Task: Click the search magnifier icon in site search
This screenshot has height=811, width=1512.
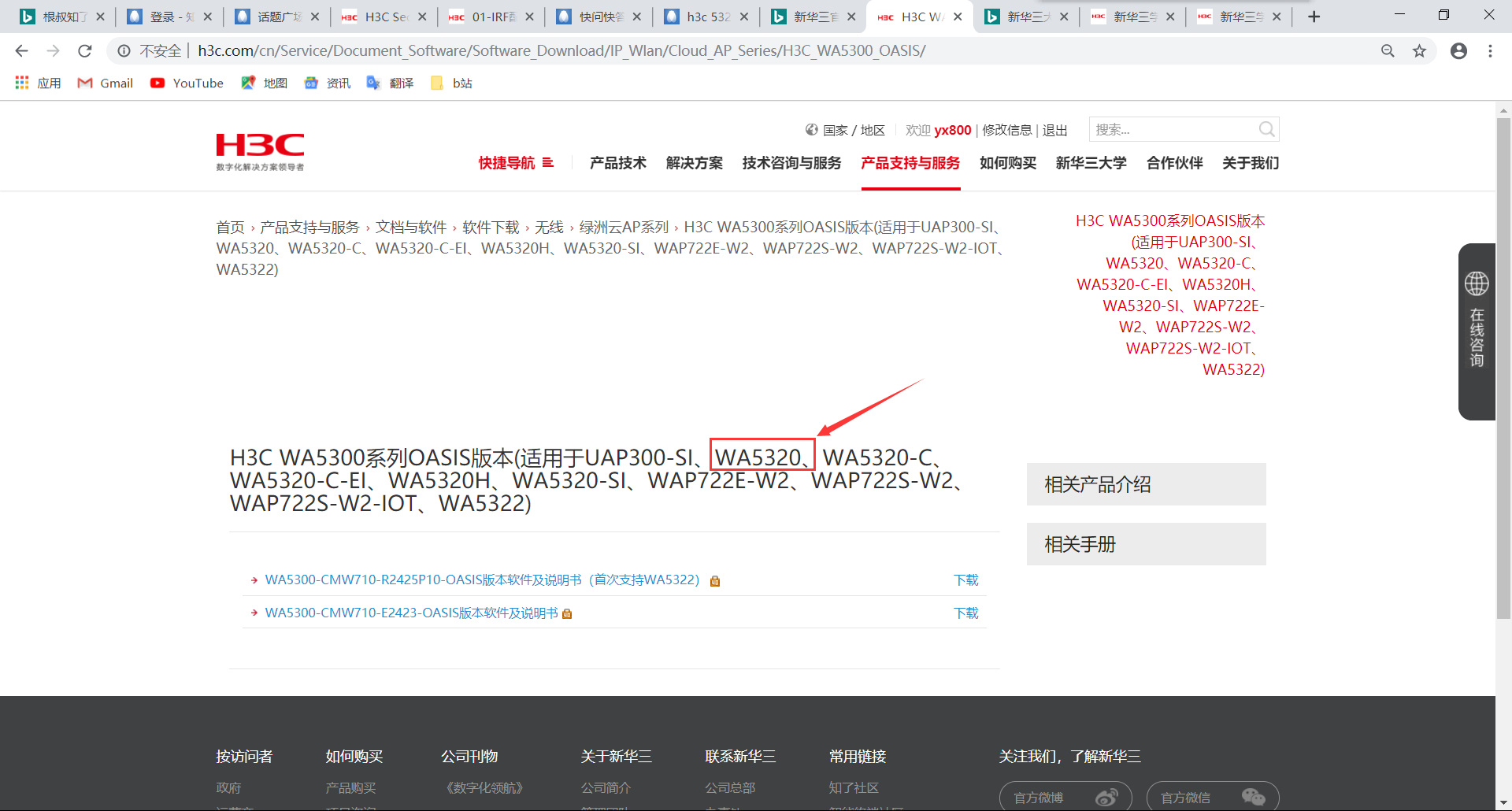Action: coord(1266,129)
